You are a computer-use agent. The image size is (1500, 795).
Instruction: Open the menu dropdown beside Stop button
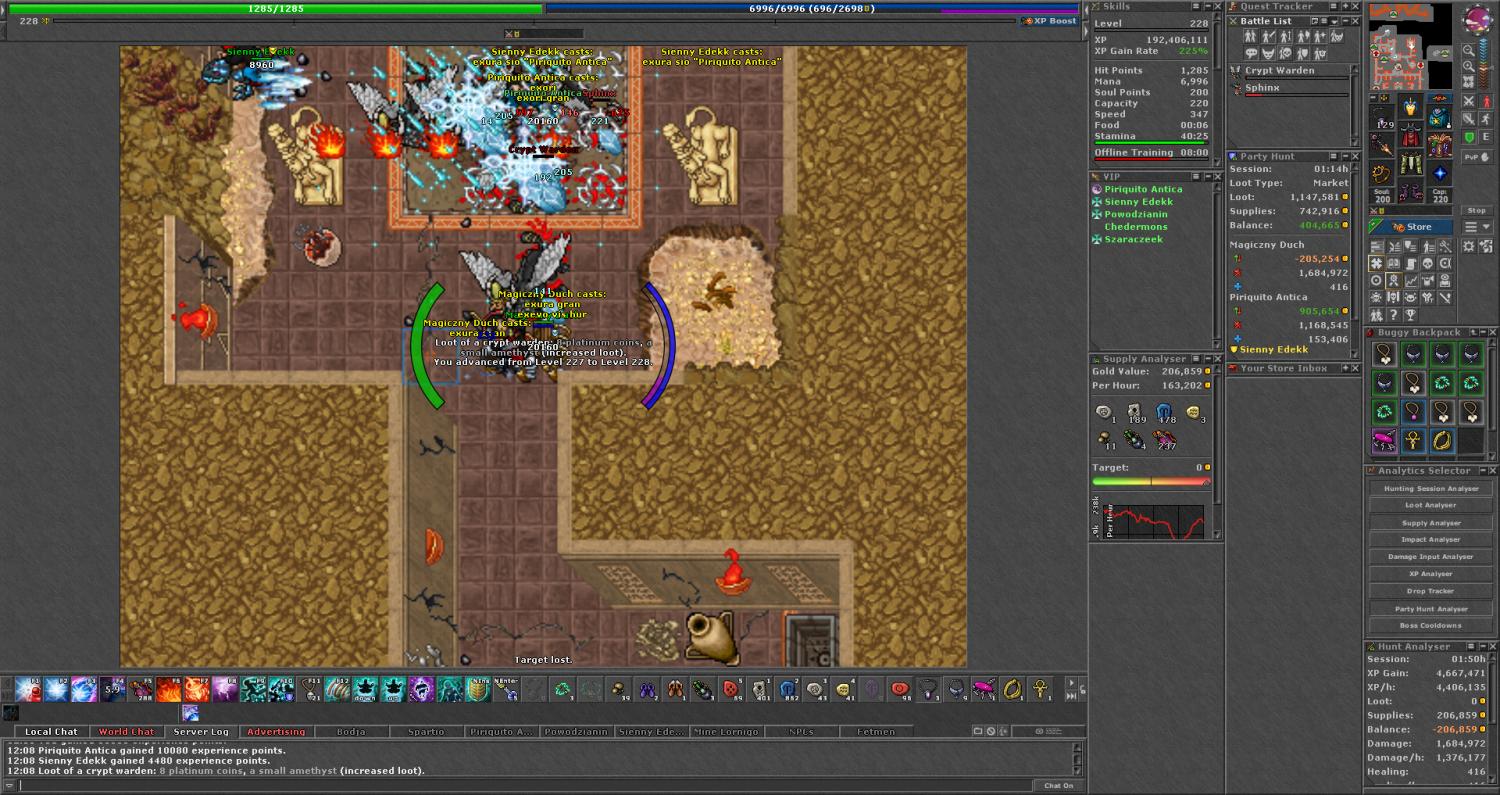pyautogui.click(x=1477, y=227)
